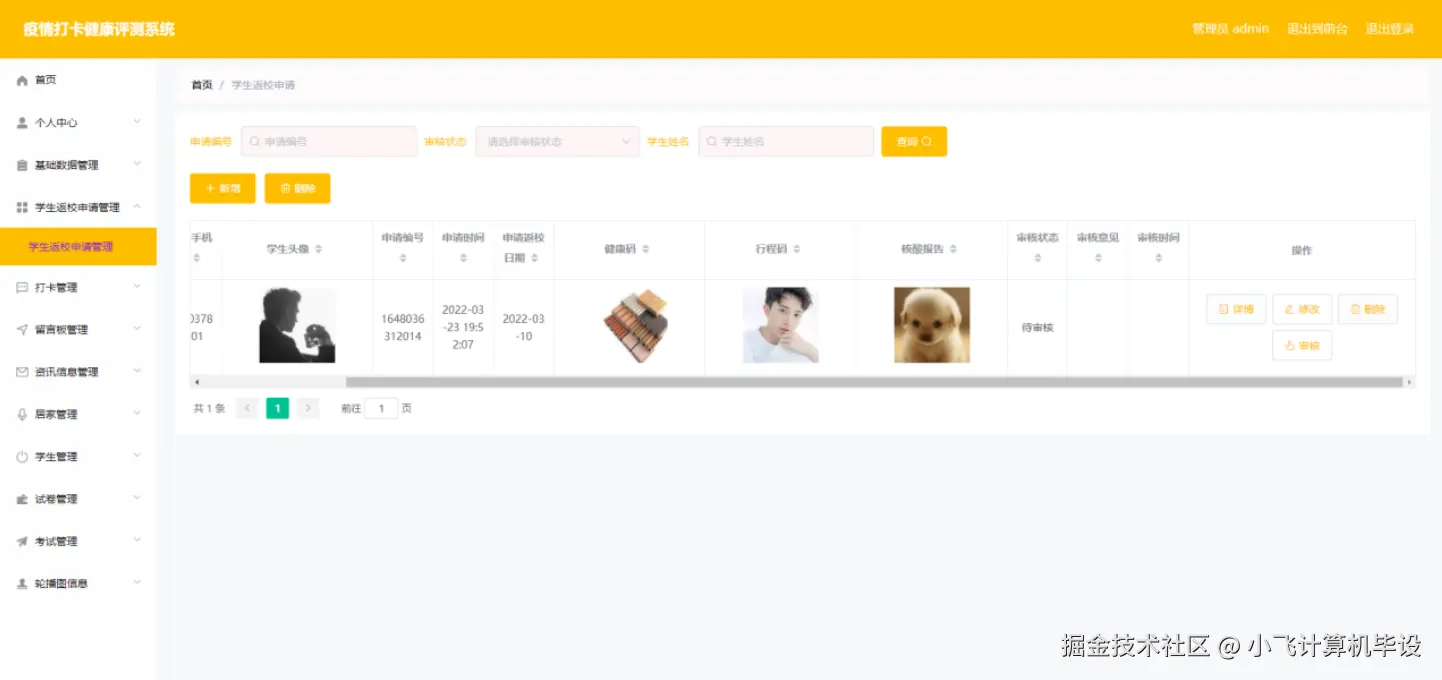1442x680 pixels.
Task: Focus the 申请编号 input field
Action: click(329, 142)
